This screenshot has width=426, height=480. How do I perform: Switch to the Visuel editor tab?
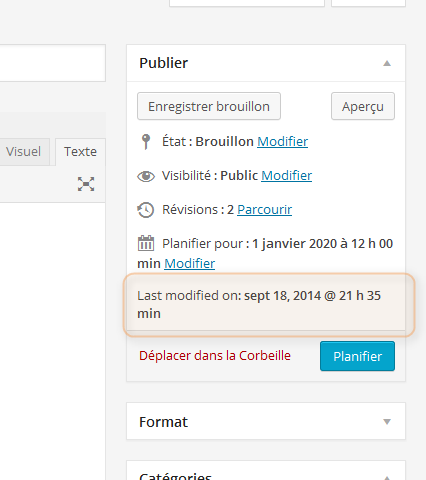coord(23,152)
